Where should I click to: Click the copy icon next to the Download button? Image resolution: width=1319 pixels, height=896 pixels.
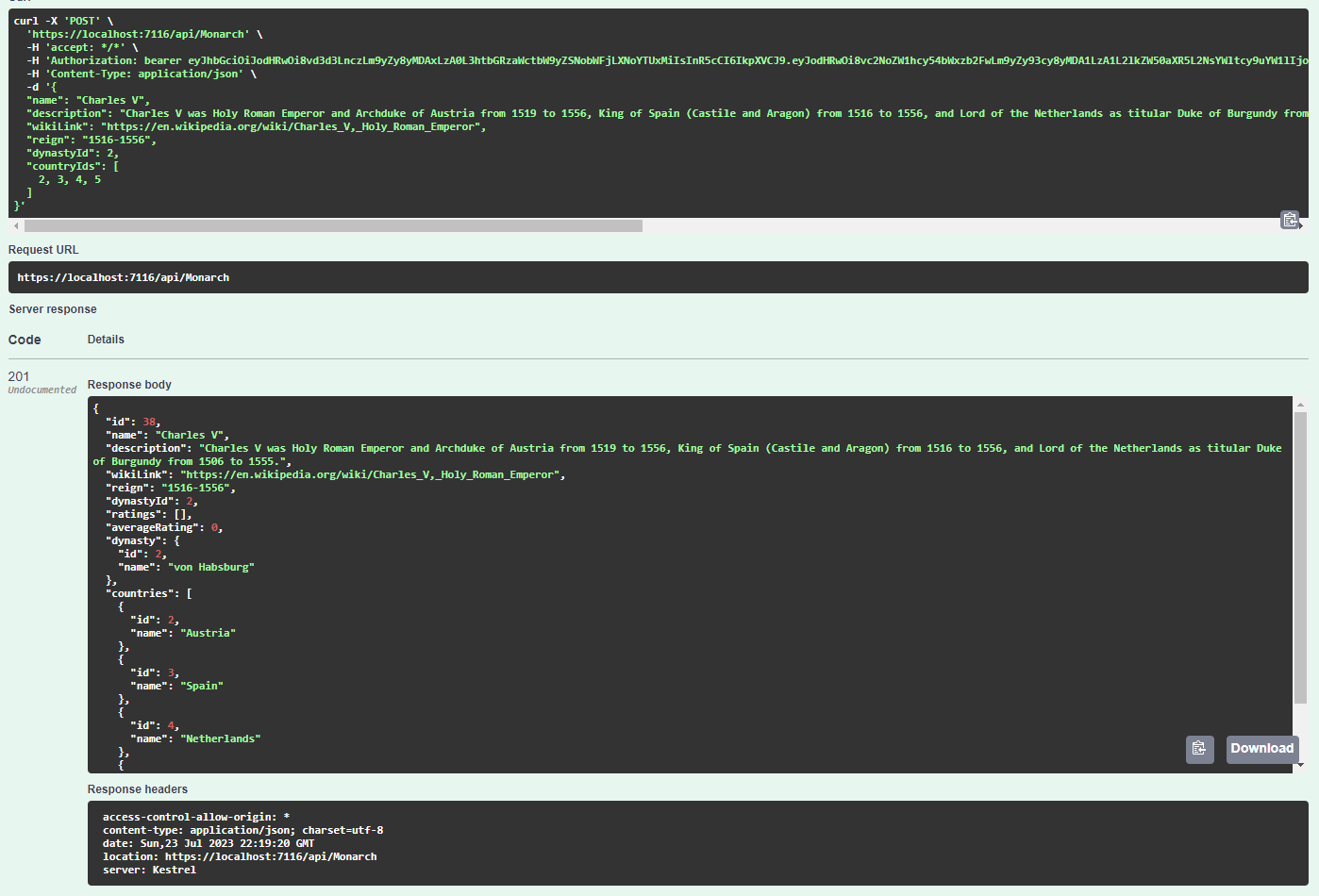1199,749
